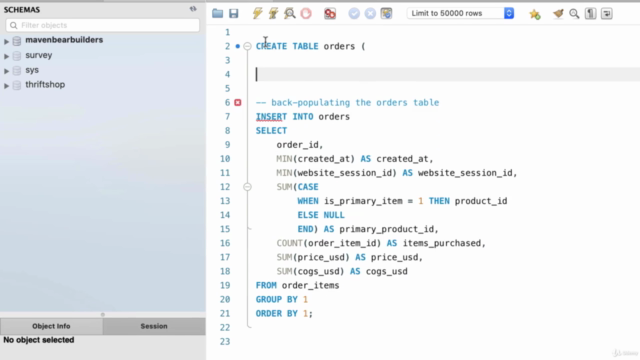The image size is (640, 360).
Task: Expand the mavenbearbuilders schema
Action: click(7, 41)
